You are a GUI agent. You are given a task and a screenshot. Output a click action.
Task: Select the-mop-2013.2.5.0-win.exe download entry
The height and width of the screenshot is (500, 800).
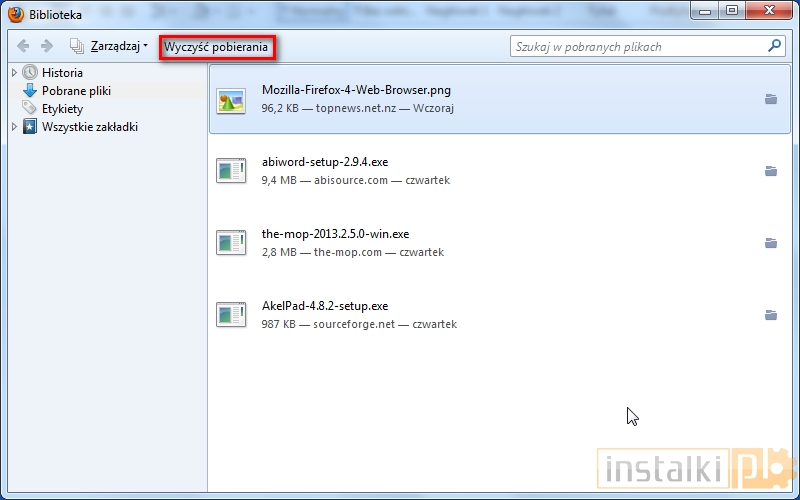tap(500, 243)
